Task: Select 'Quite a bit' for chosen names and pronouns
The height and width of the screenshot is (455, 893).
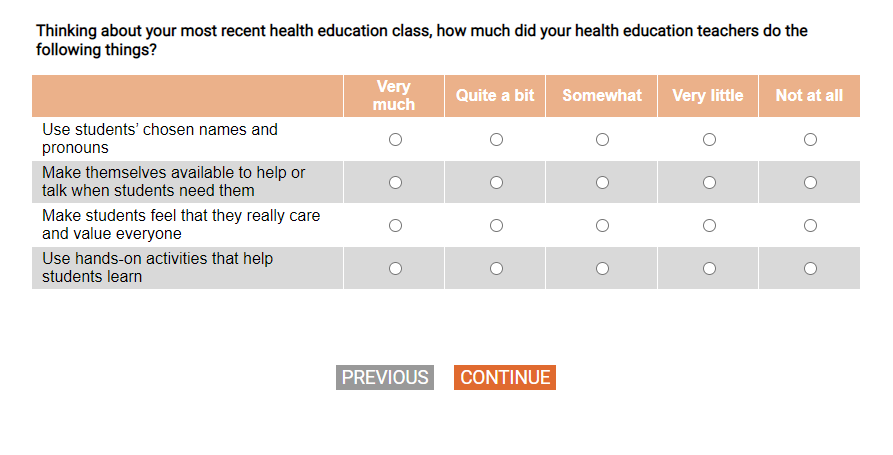Action: [x=496, y=140]
